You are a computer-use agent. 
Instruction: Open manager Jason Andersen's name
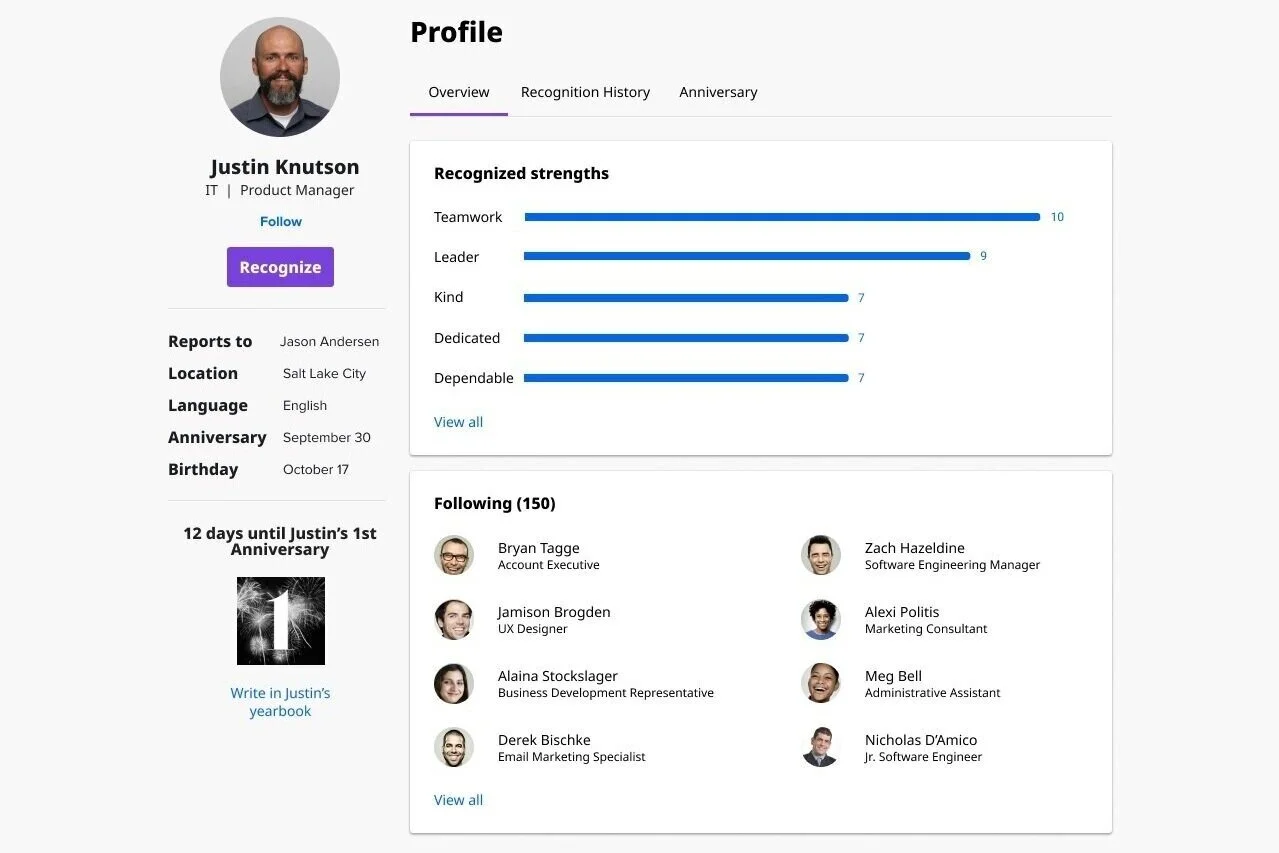pos(329,341)
